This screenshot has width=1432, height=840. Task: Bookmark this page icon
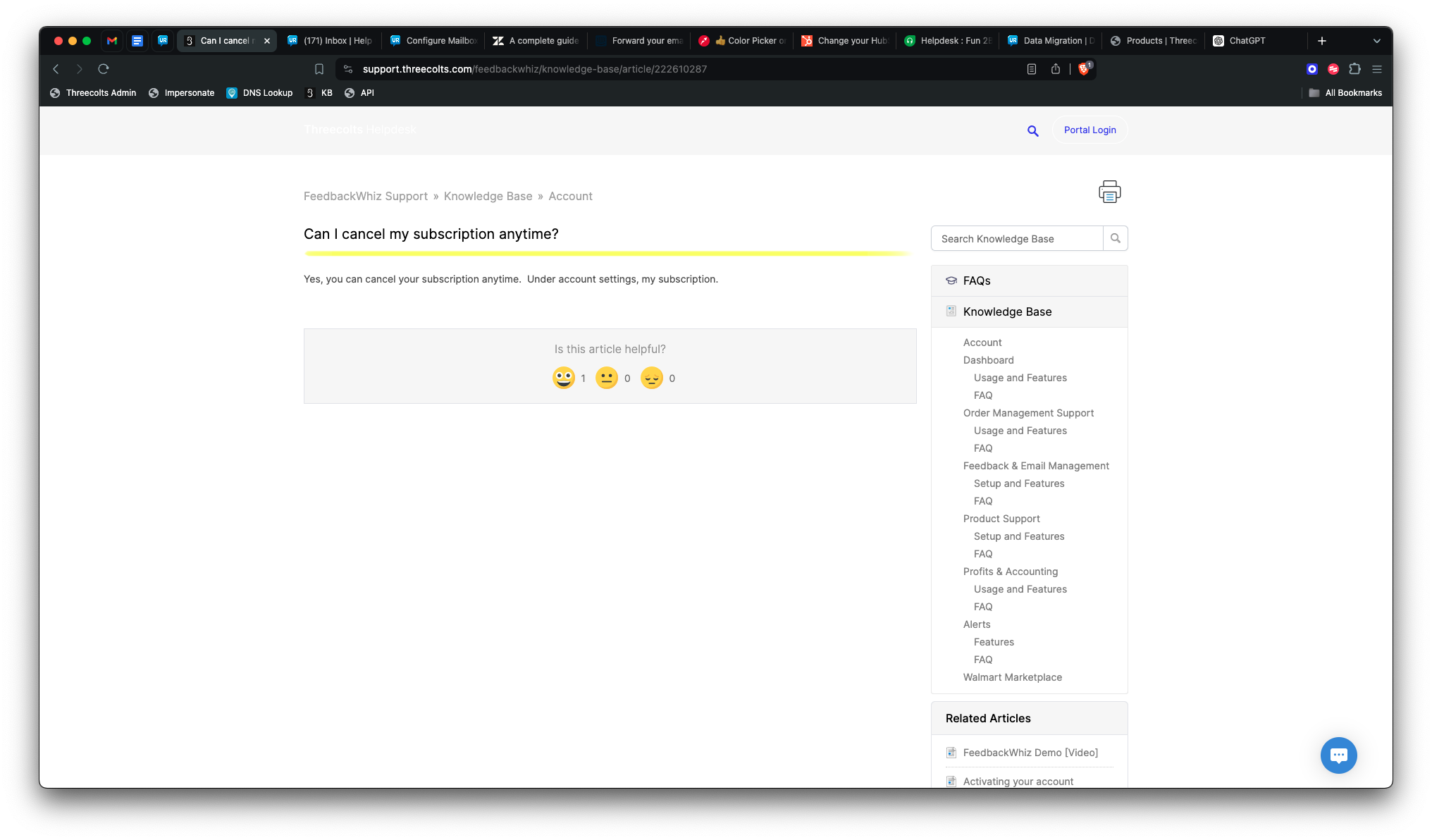[x=319, y=69]
